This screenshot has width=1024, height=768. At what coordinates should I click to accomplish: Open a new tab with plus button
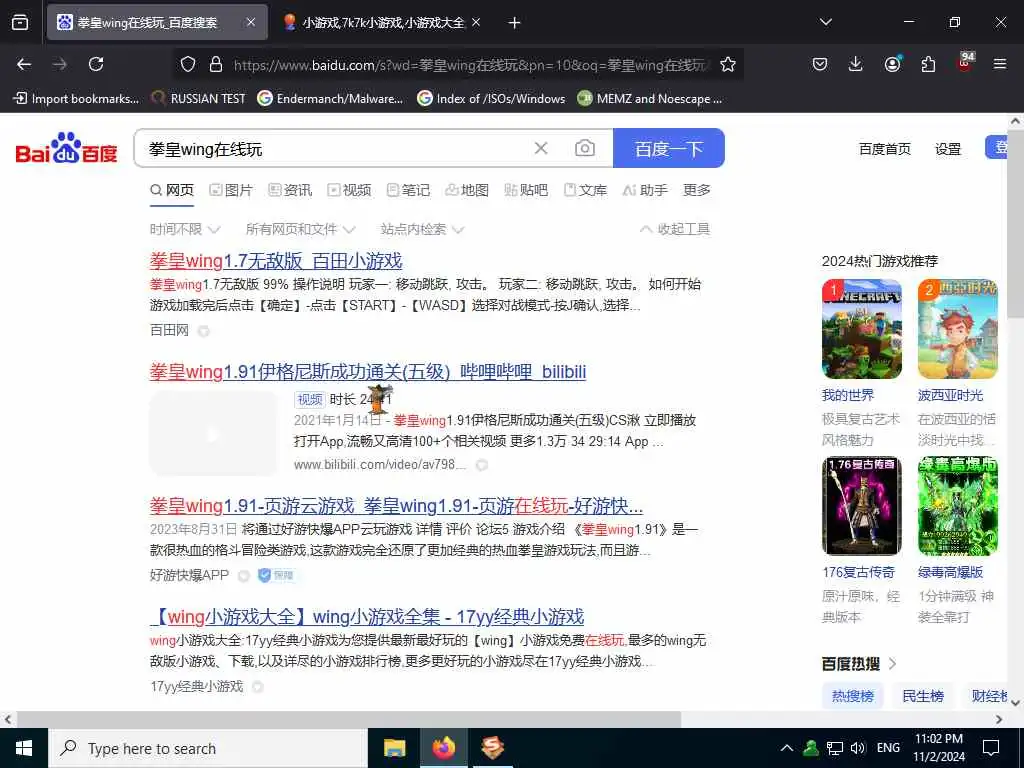tap(514, 23)
